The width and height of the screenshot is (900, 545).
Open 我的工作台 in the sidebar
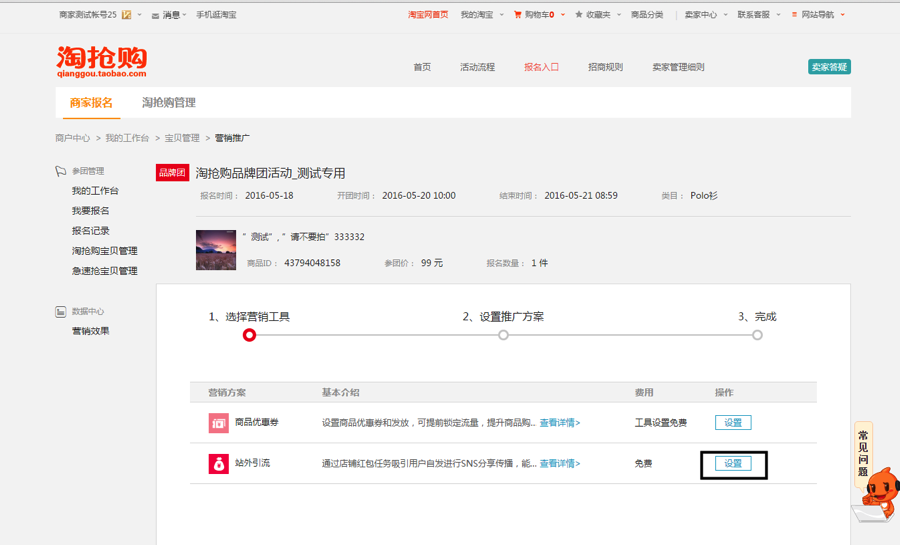(x=95, y=191)
